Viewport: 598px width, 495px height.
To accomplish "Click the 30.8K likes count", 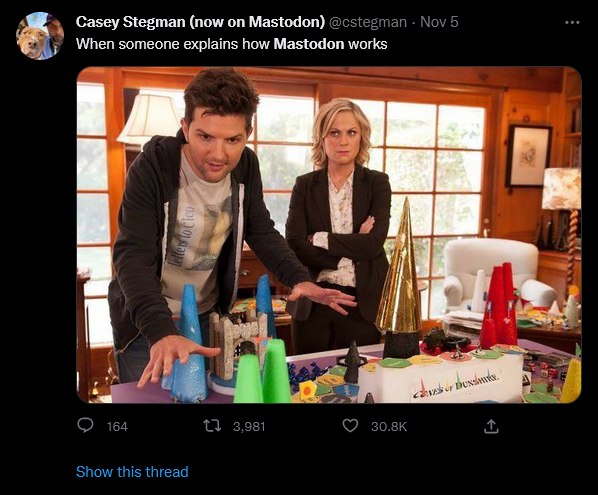I will click(x=389, y=426).
